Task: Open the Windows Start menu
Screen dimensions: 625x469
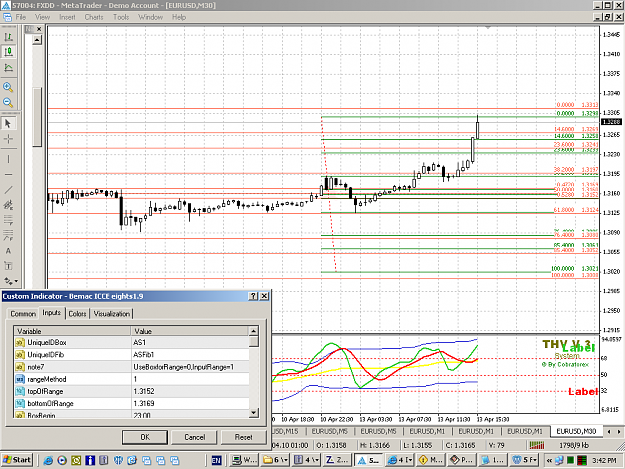Action: point(17,460)
